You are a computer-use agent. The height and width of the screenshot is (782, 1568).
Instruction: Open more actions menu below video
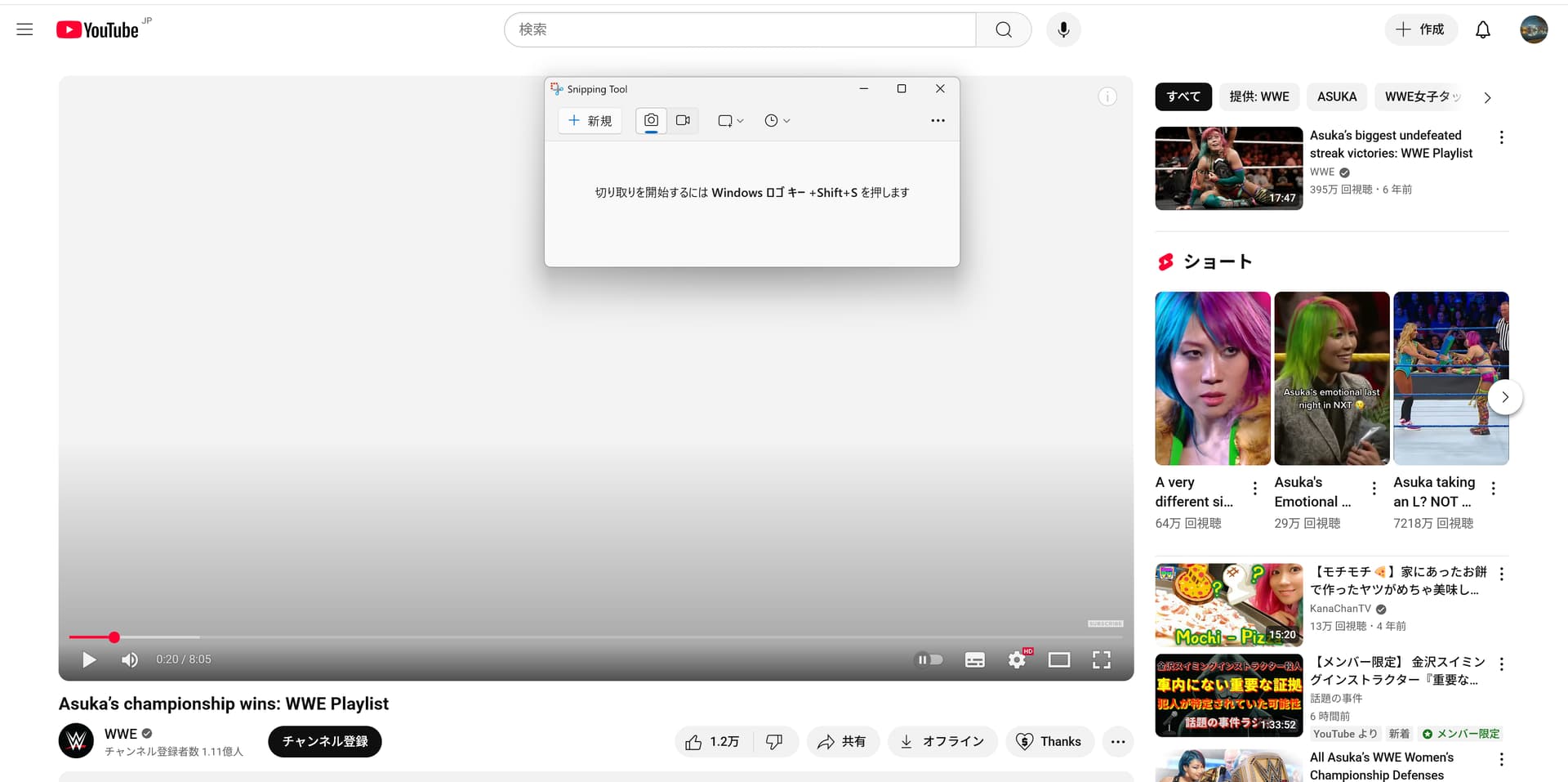click(x=1118, y=741)
